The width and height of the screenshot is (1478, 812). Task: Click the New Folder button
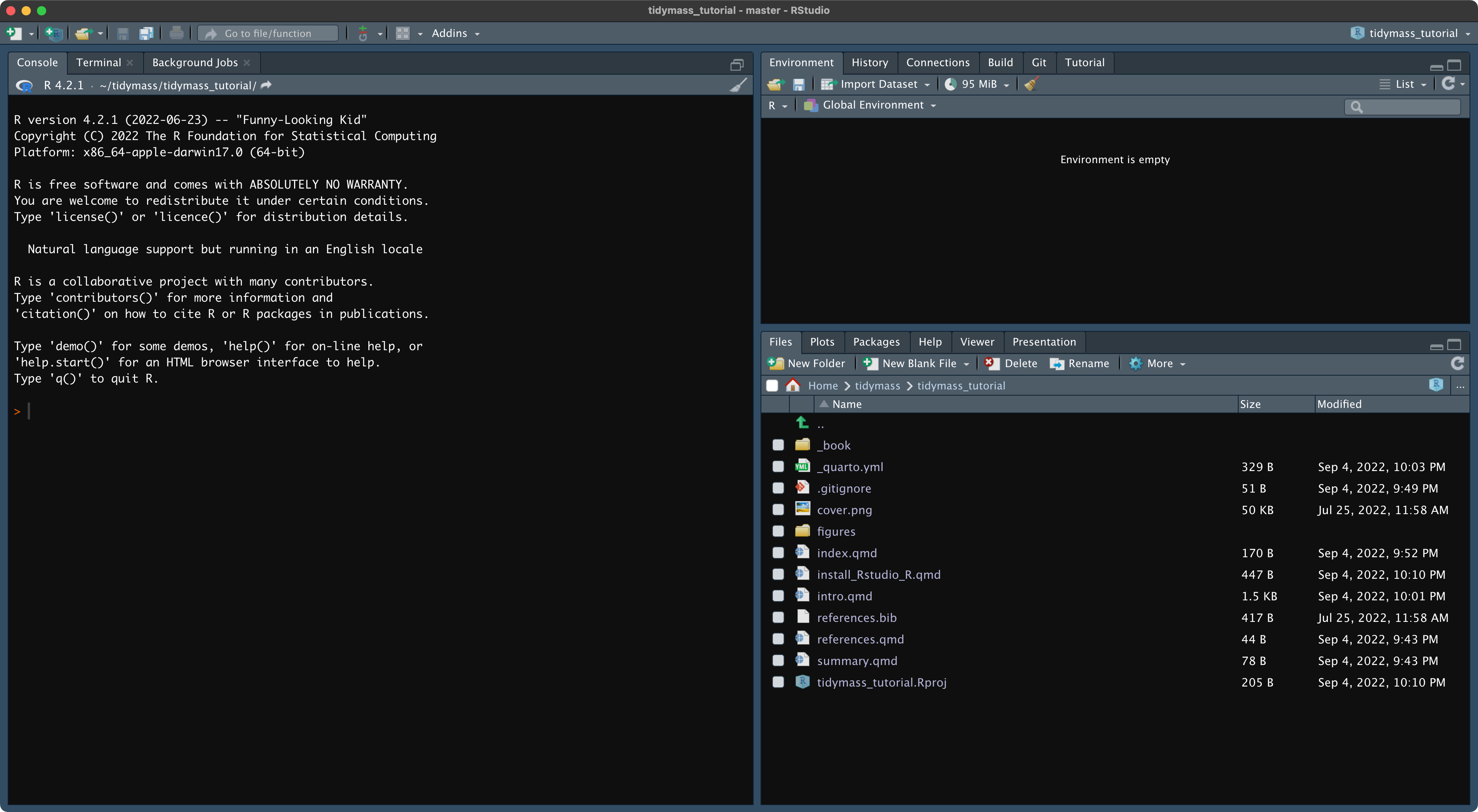806,363
